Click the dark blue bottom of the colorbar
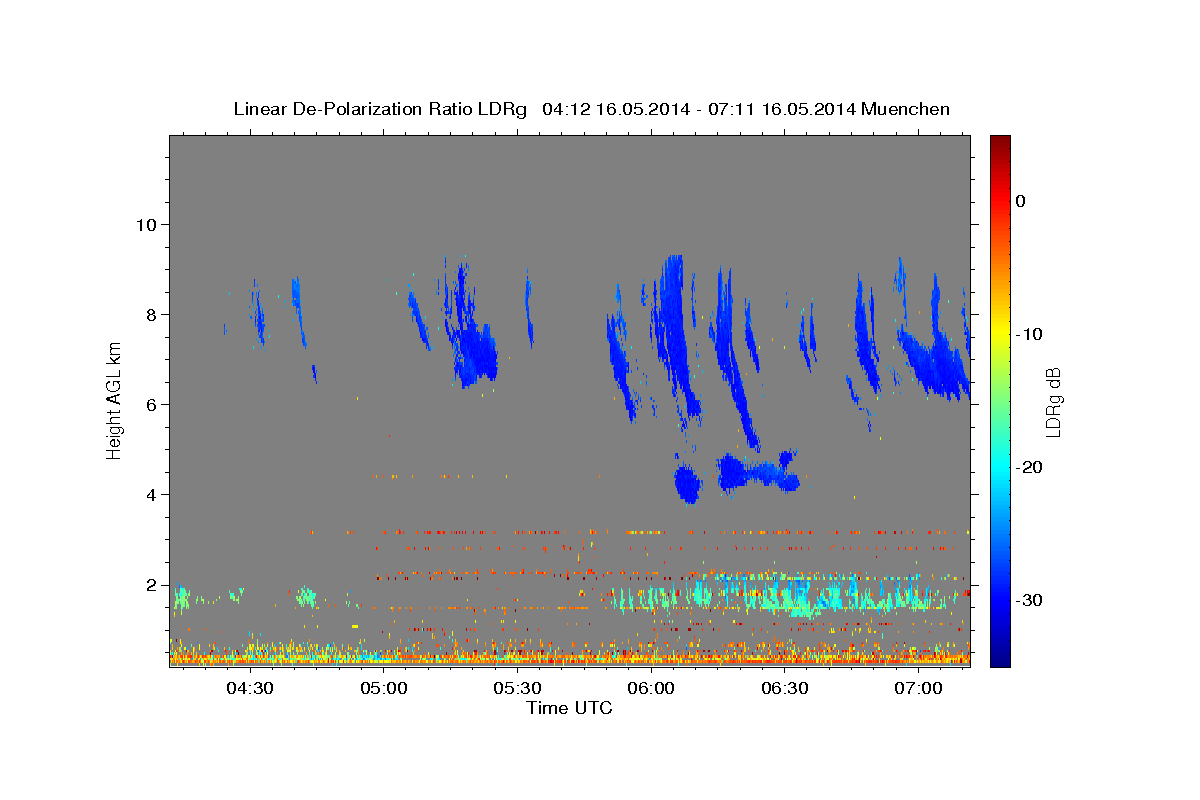This screenshot has height=800, width=1200. click(x=999, y=657)
